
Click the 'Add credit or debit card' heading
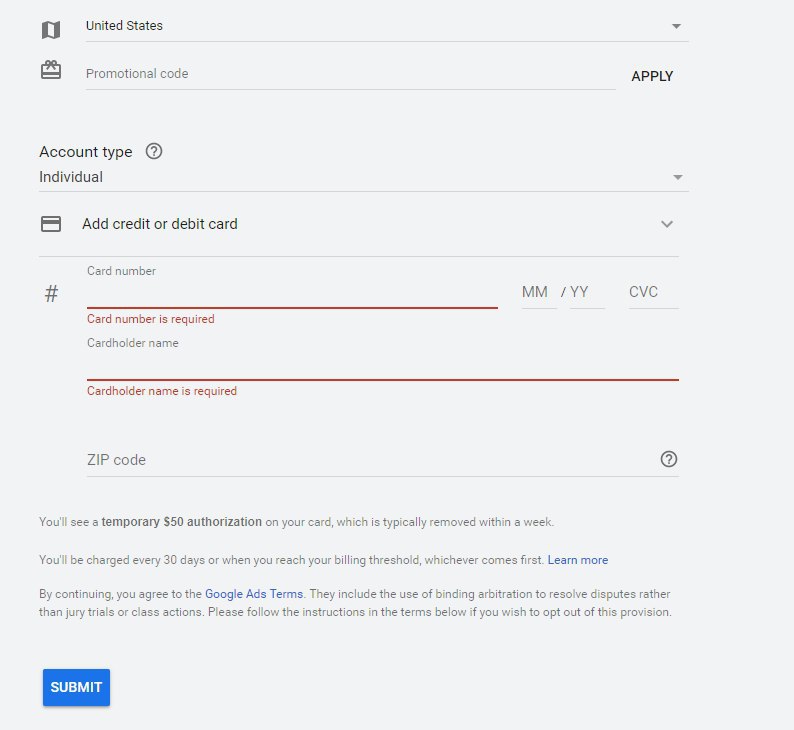(x=160, y=224)
